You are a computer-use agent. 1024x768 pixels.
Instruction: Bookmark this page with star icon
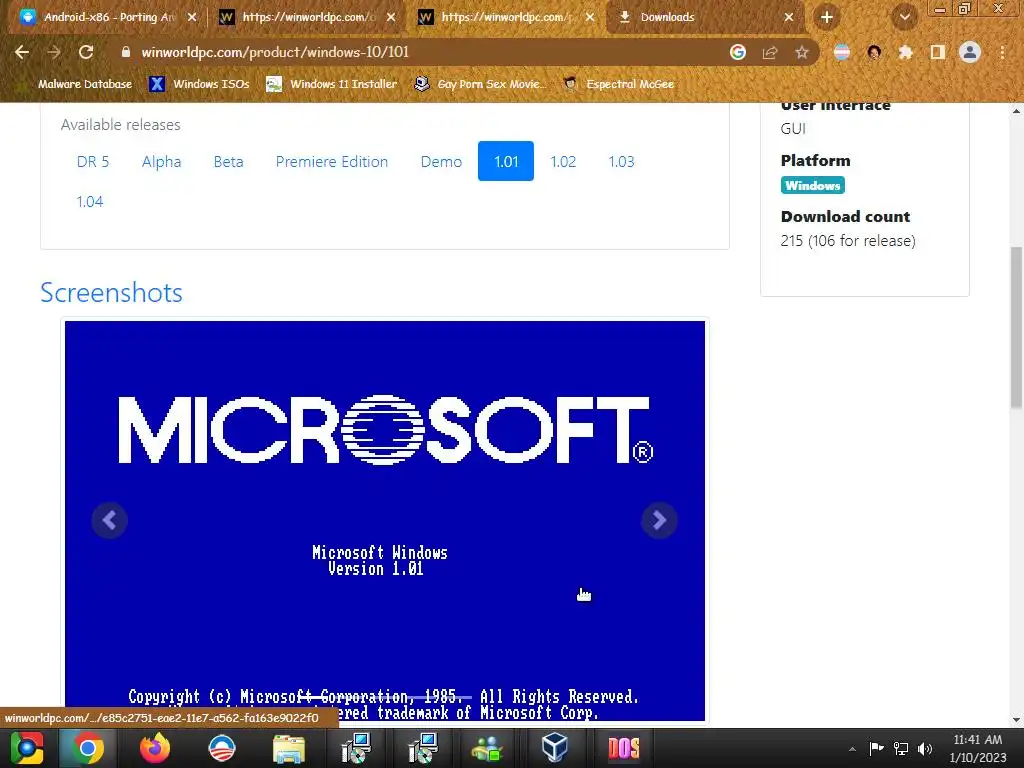pos(802,52)
